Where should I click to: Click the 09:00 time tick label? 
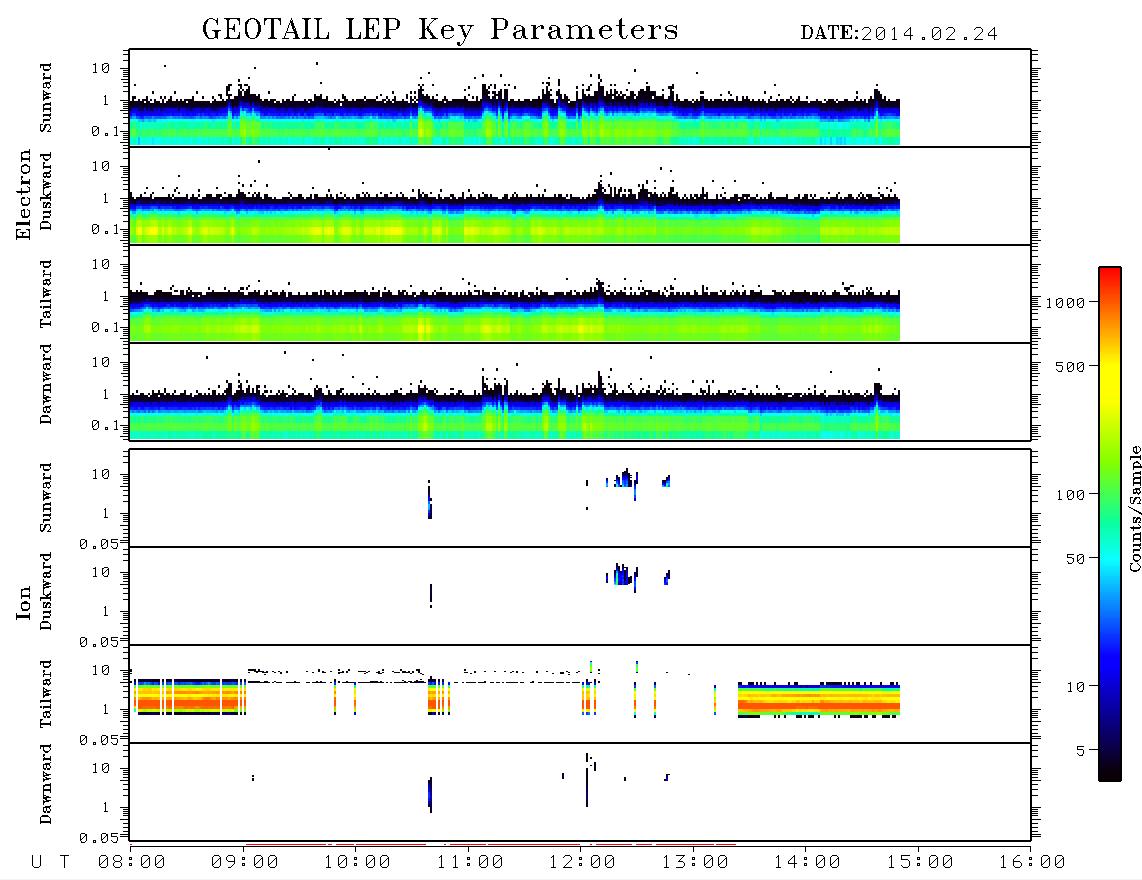tap(245, 862)
